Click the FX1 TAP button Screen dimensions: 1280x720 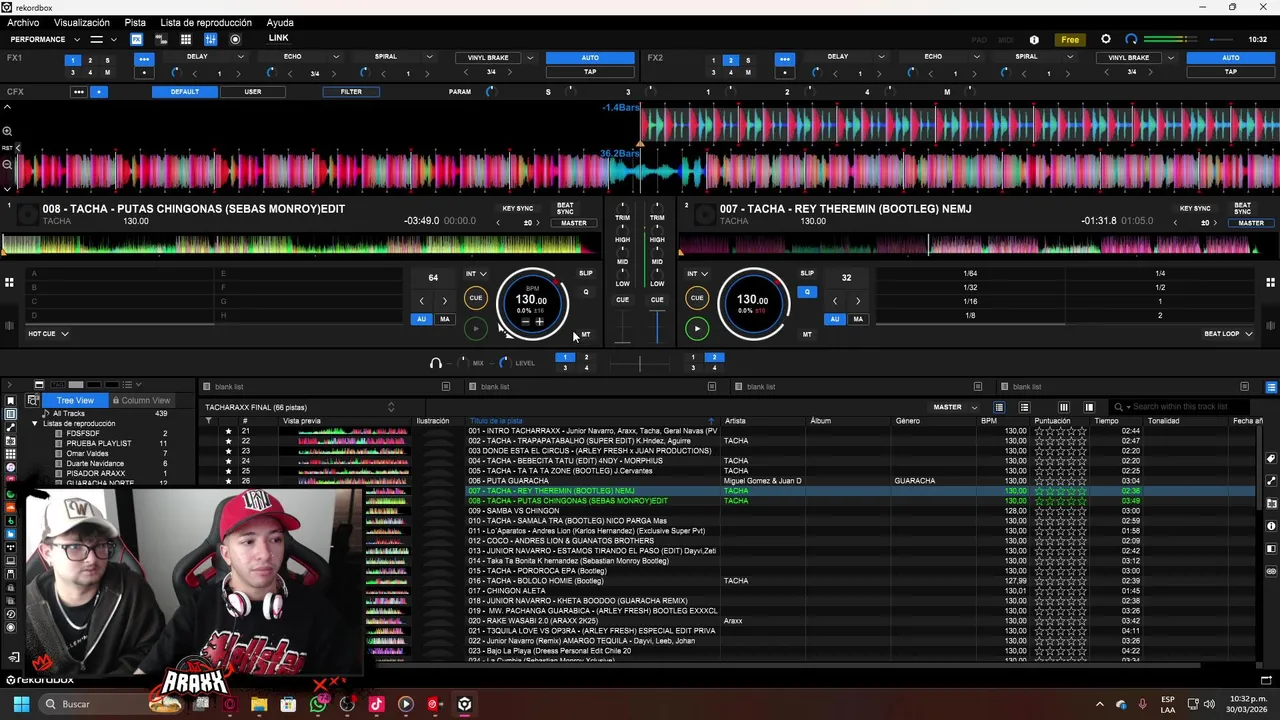[x=590, y=72]
